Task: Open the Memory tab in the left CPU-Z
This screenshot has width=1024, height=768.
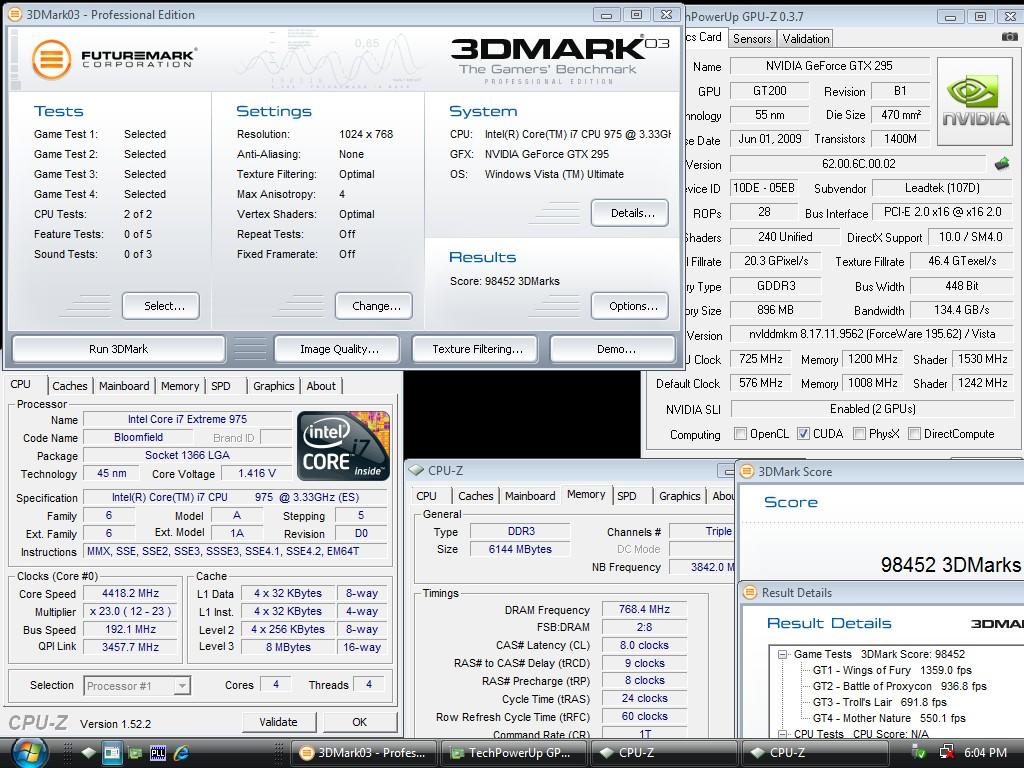Action: point(180,386)
